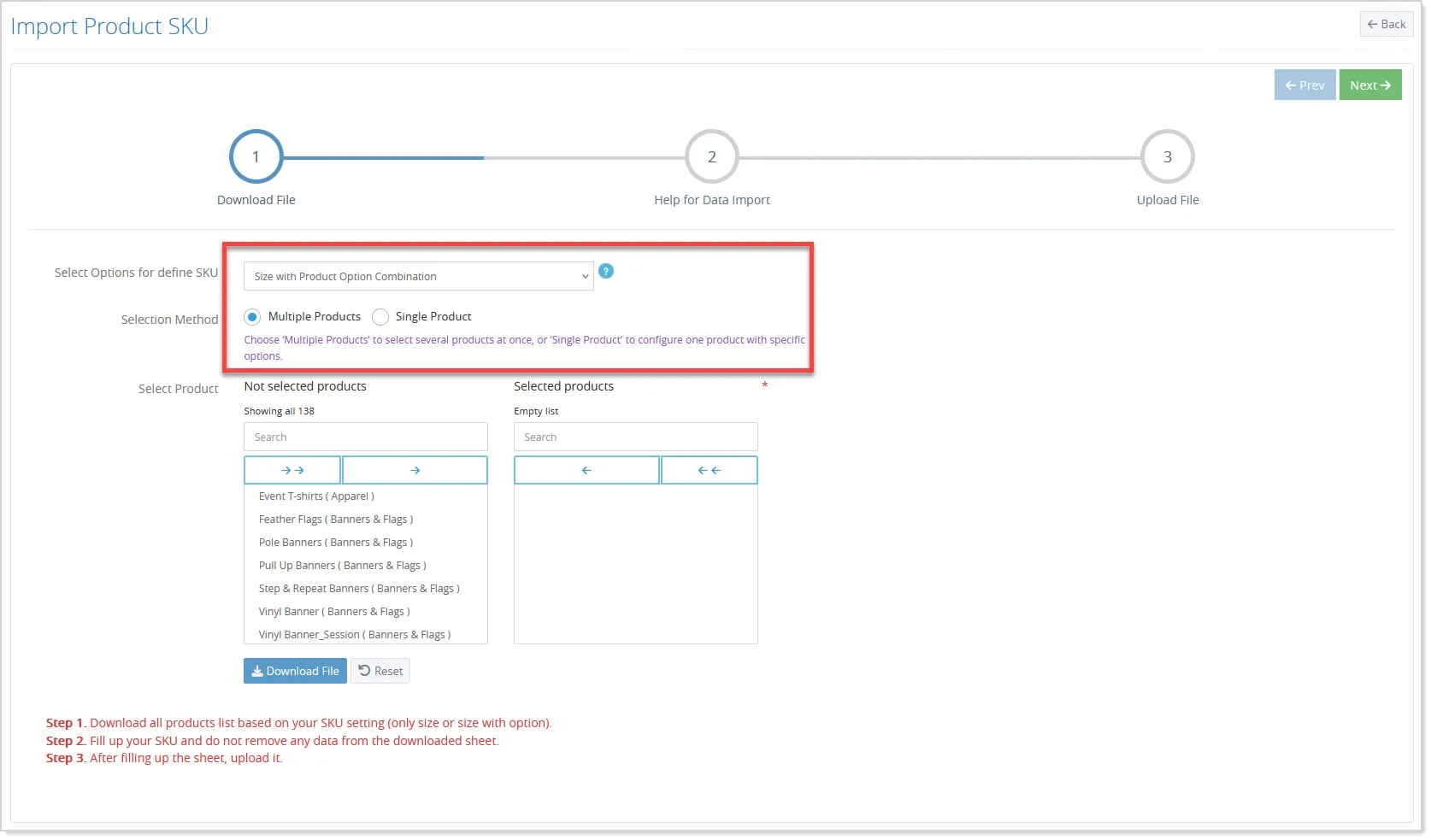
Task: Jump to step 3 Upload File circle
Action: click(x=1168, y=156)
